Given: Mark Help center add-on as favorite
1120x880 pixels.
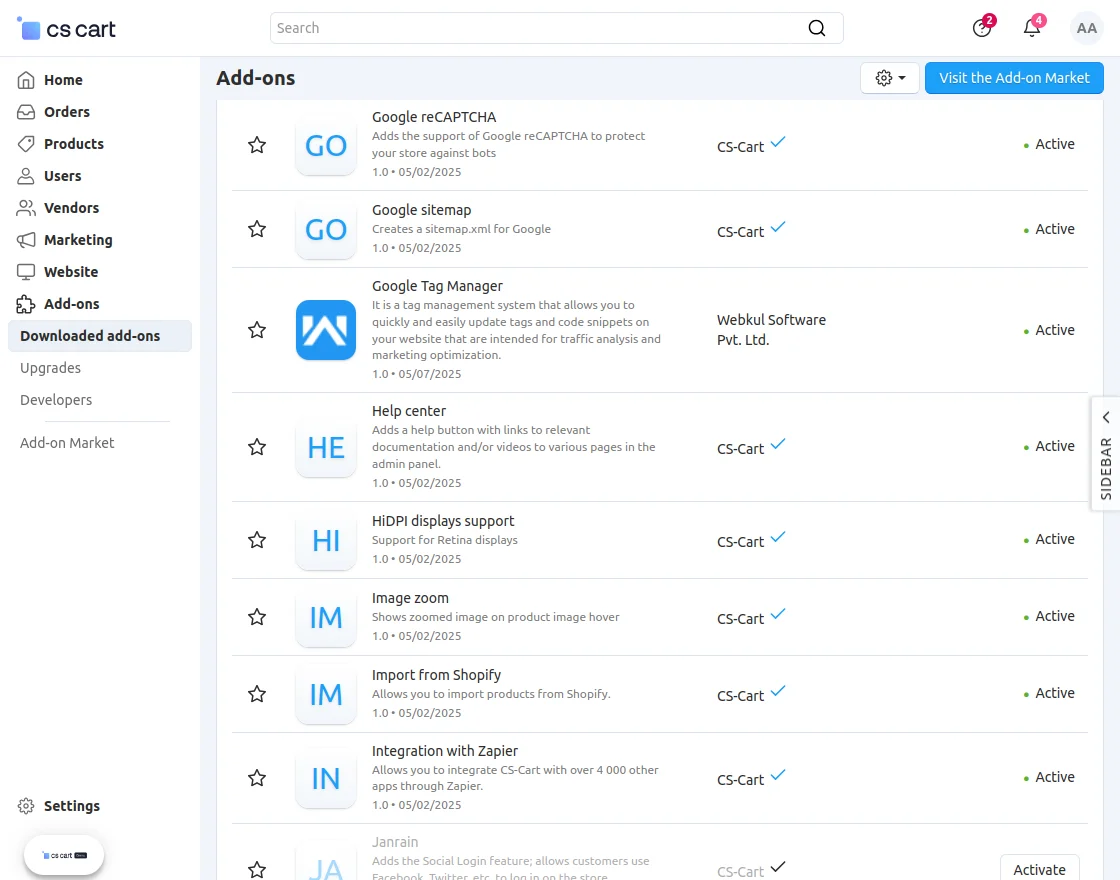Looking at the screenshot, I should (x=257, y=447).
